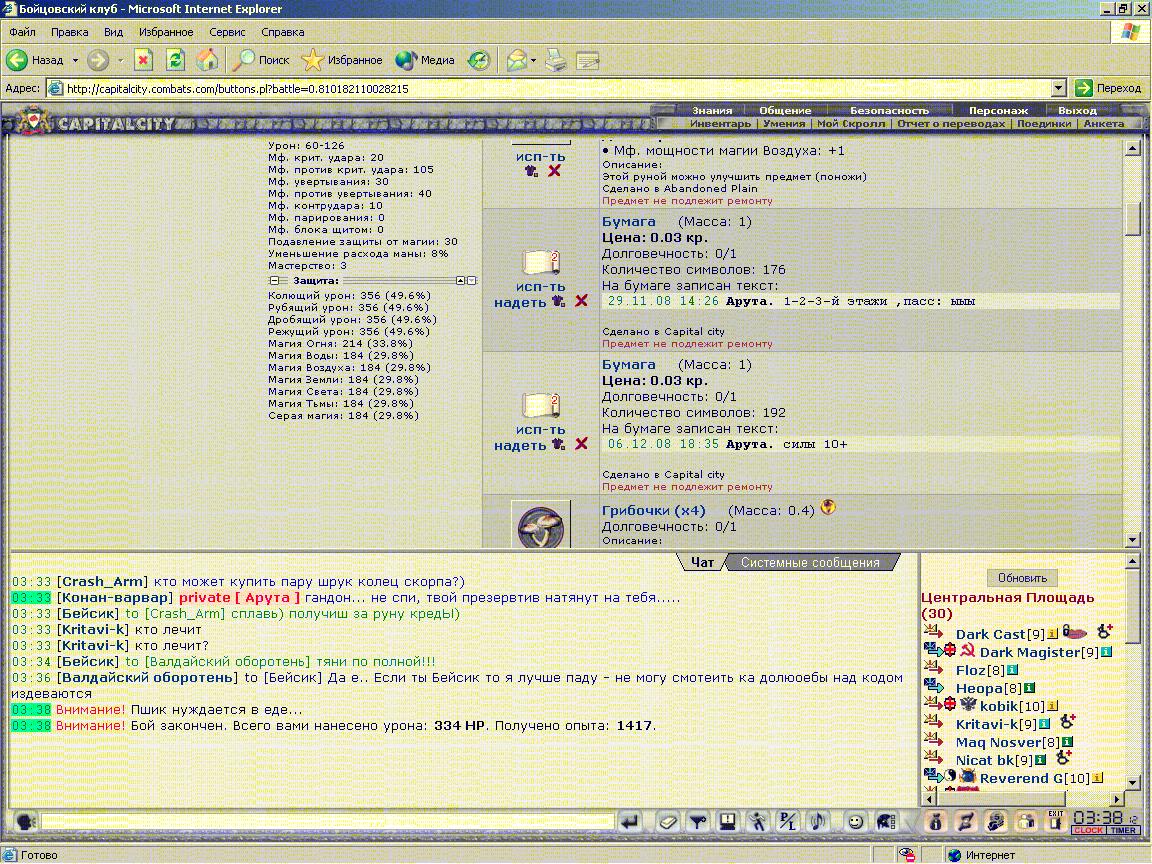The height and width of the screenshot is (864, 1152).
Task: Click the chat filter funnel icon
Action: point(697,821)
